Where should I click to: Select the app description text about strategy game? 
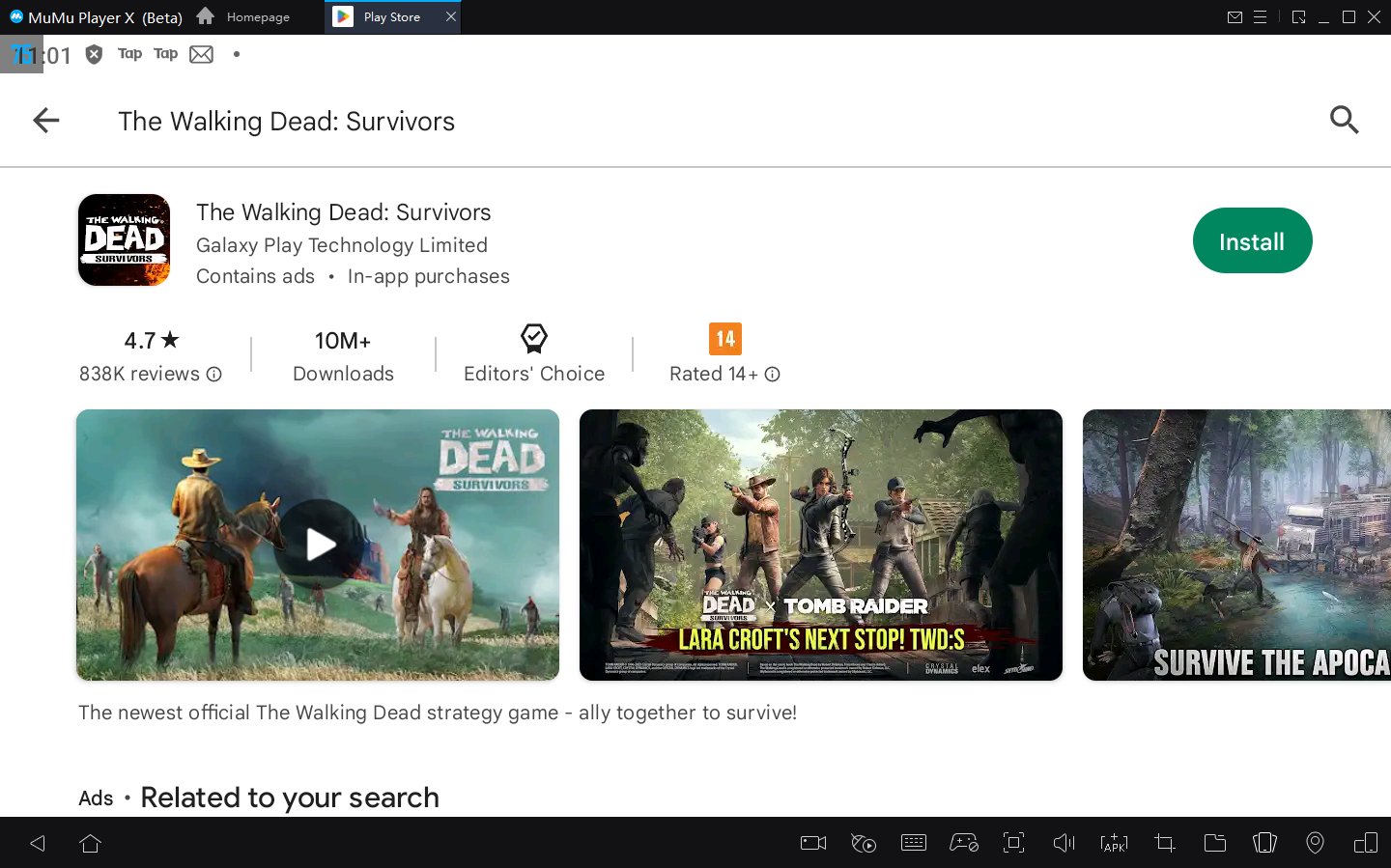pos(438,713)
